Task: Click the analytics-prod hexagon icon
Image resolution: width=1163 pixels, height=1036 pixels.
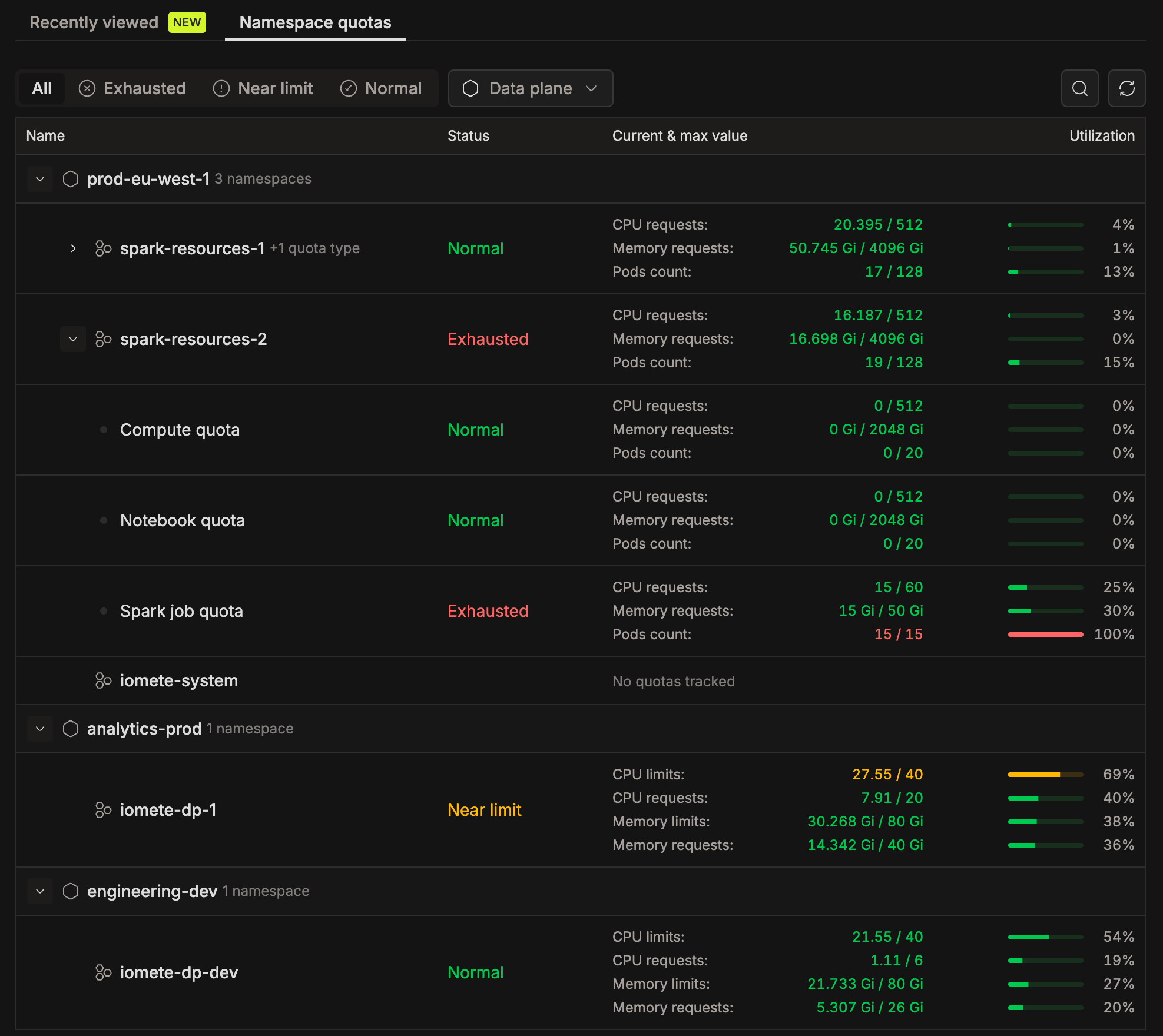Action: [x=71, y=729]
